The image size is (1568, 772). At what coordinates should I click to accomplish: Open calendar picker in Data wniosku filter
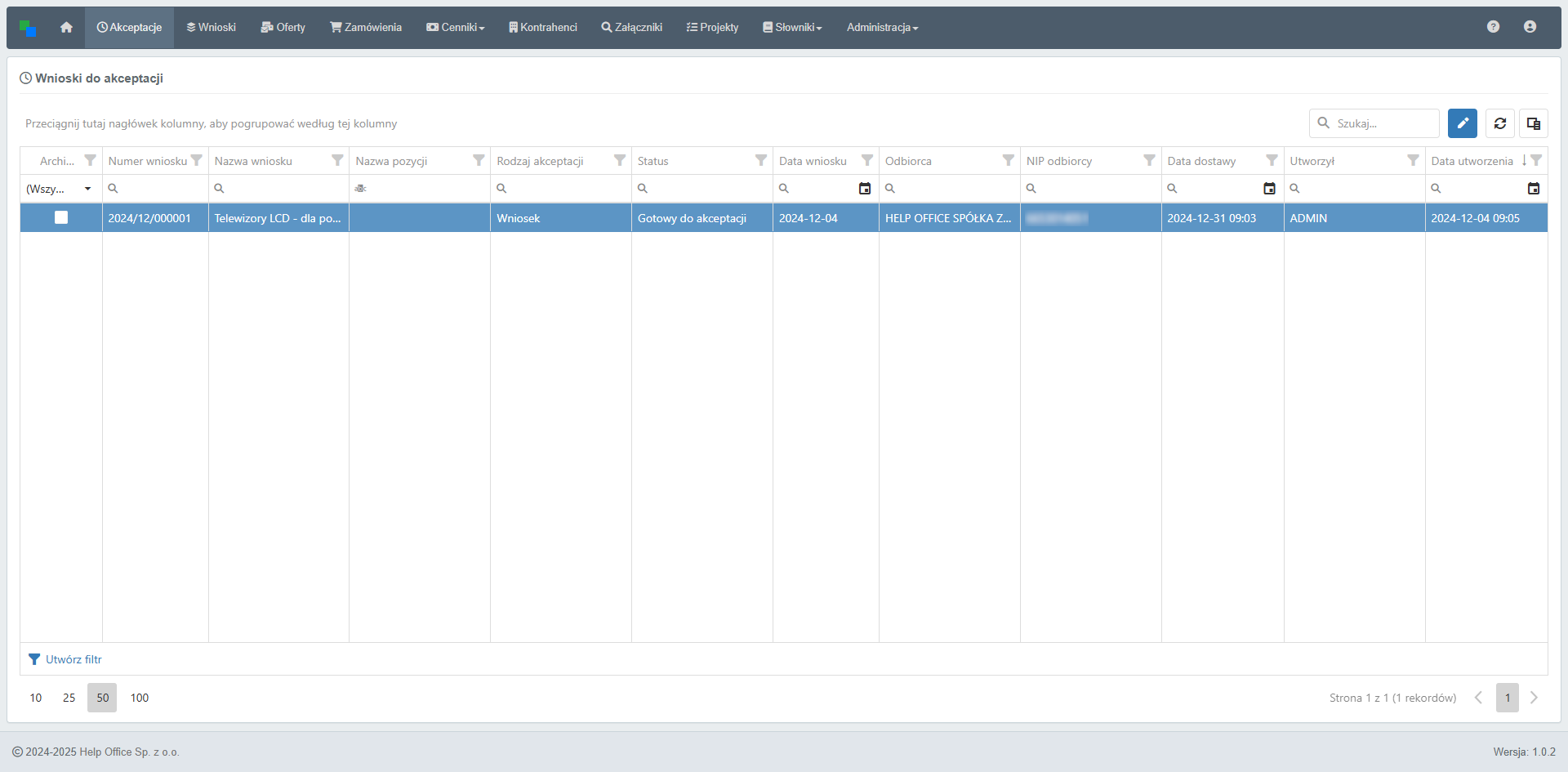864,189
